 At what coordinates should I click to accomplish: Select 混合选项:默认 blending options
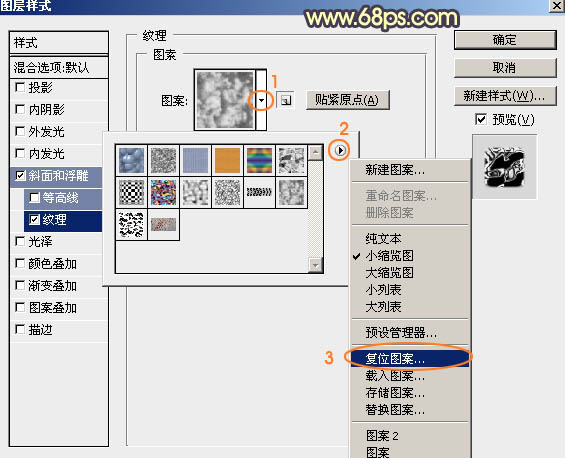[59, 67]
